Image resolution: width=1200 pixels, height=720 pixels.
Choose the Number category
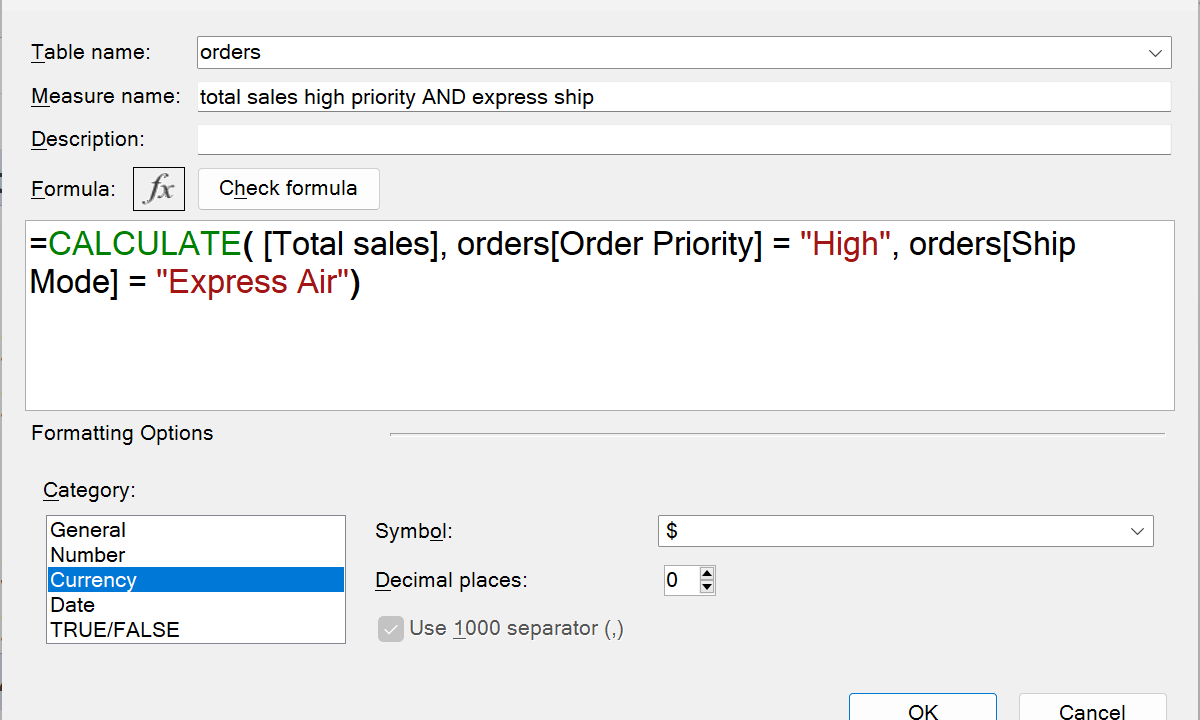point(88,555)
